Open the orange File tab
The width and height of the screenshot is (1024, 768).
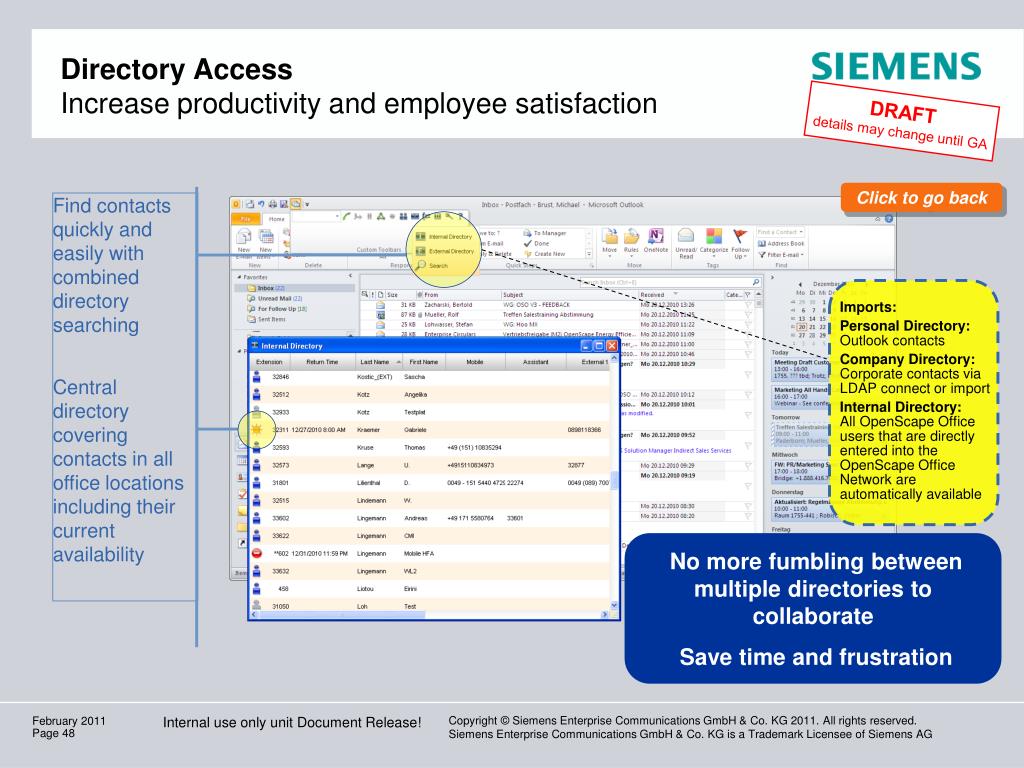pos(246,219)
